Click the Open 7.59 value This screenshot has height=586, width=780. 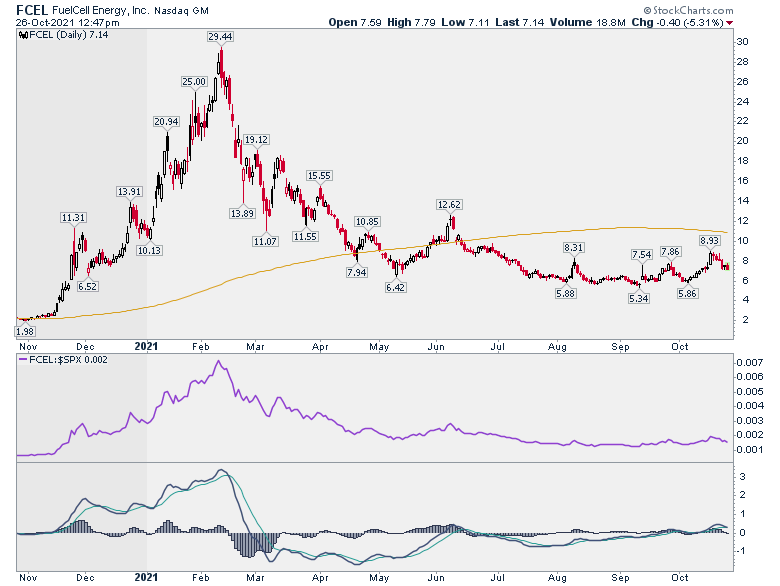pyautogui.click(x=355, y=22)
